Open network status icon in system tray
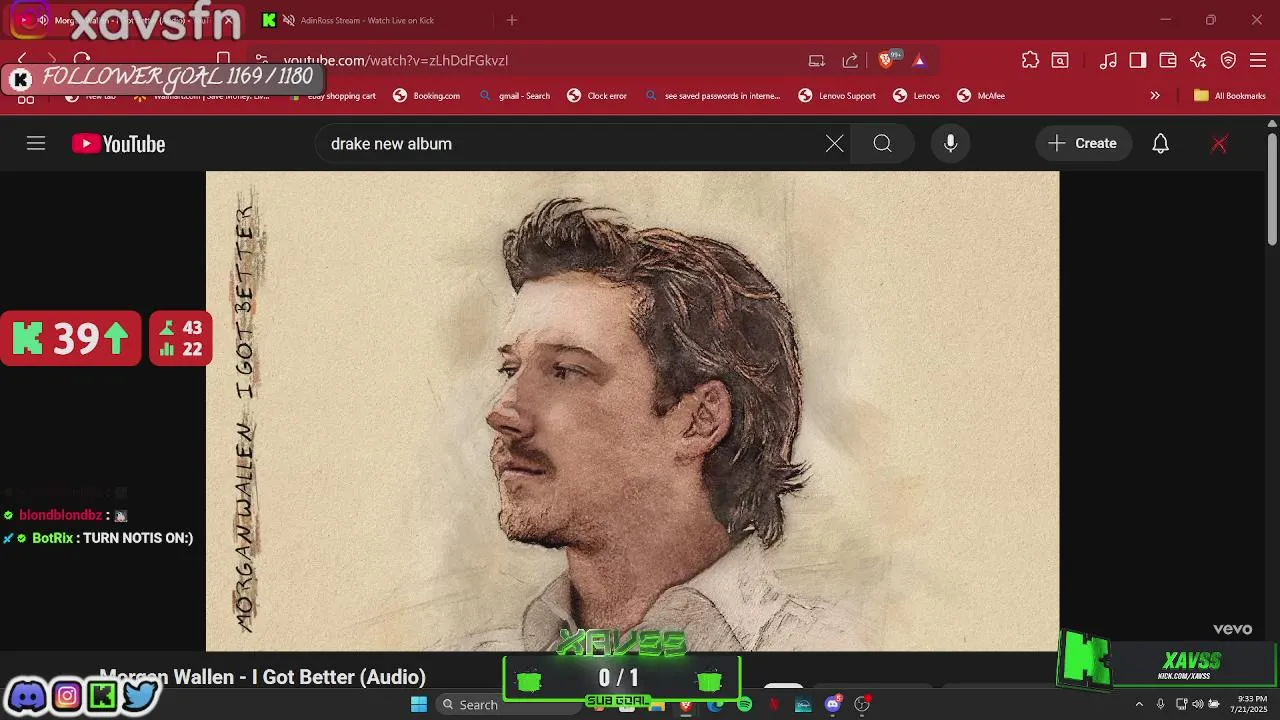1280x720 pixels. coord(1180,705)
